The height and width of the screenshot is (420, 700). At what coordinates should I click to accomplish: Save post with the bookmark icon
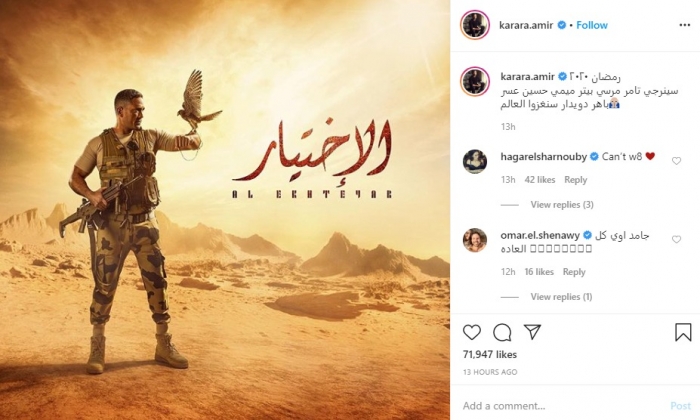pyautogui.click(x=683, y=333)
